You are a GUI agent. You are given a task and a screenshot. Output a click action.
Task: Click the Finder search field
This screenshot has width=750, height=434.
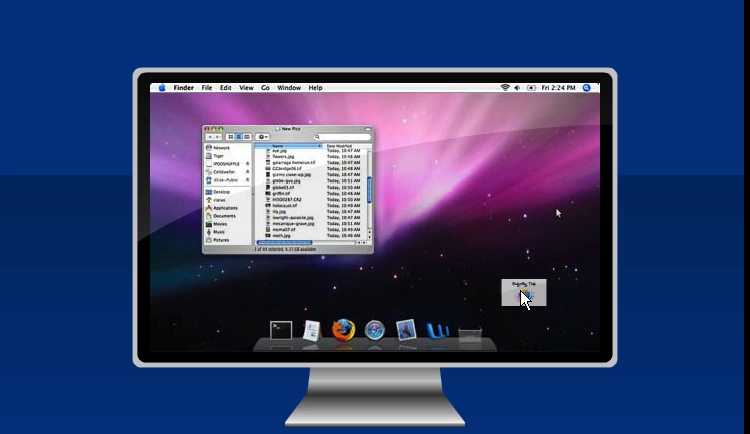coord(345,137)
